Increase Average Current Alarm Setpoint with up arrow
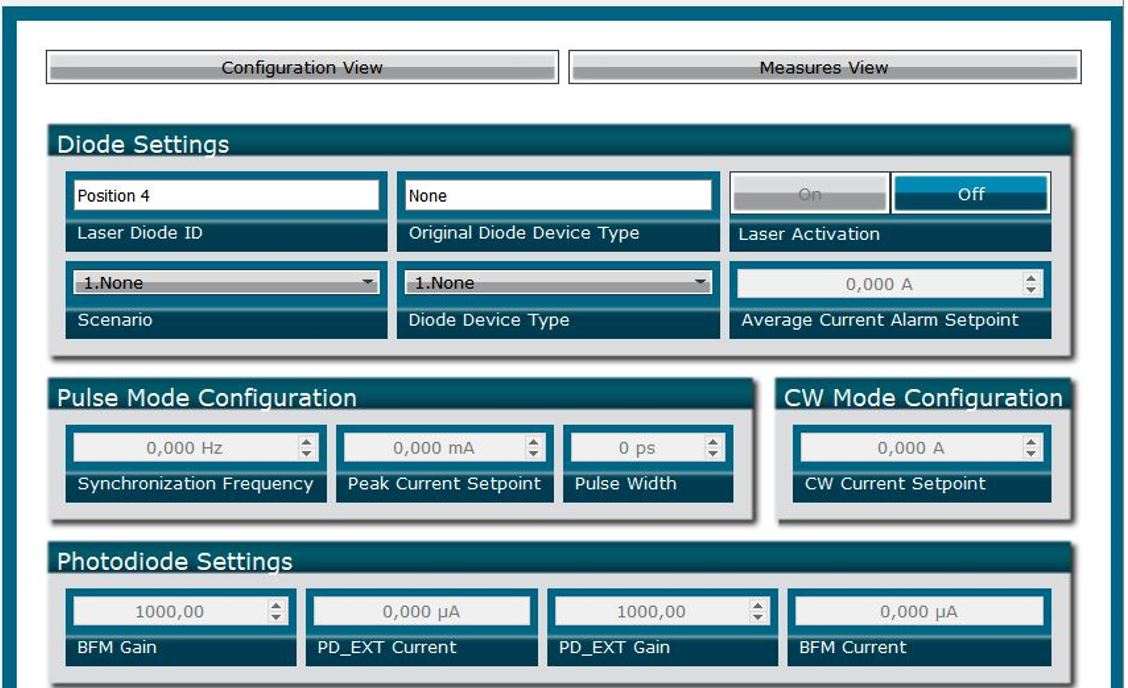Screen dimensions: 1128x688 tap(1031, 279)
